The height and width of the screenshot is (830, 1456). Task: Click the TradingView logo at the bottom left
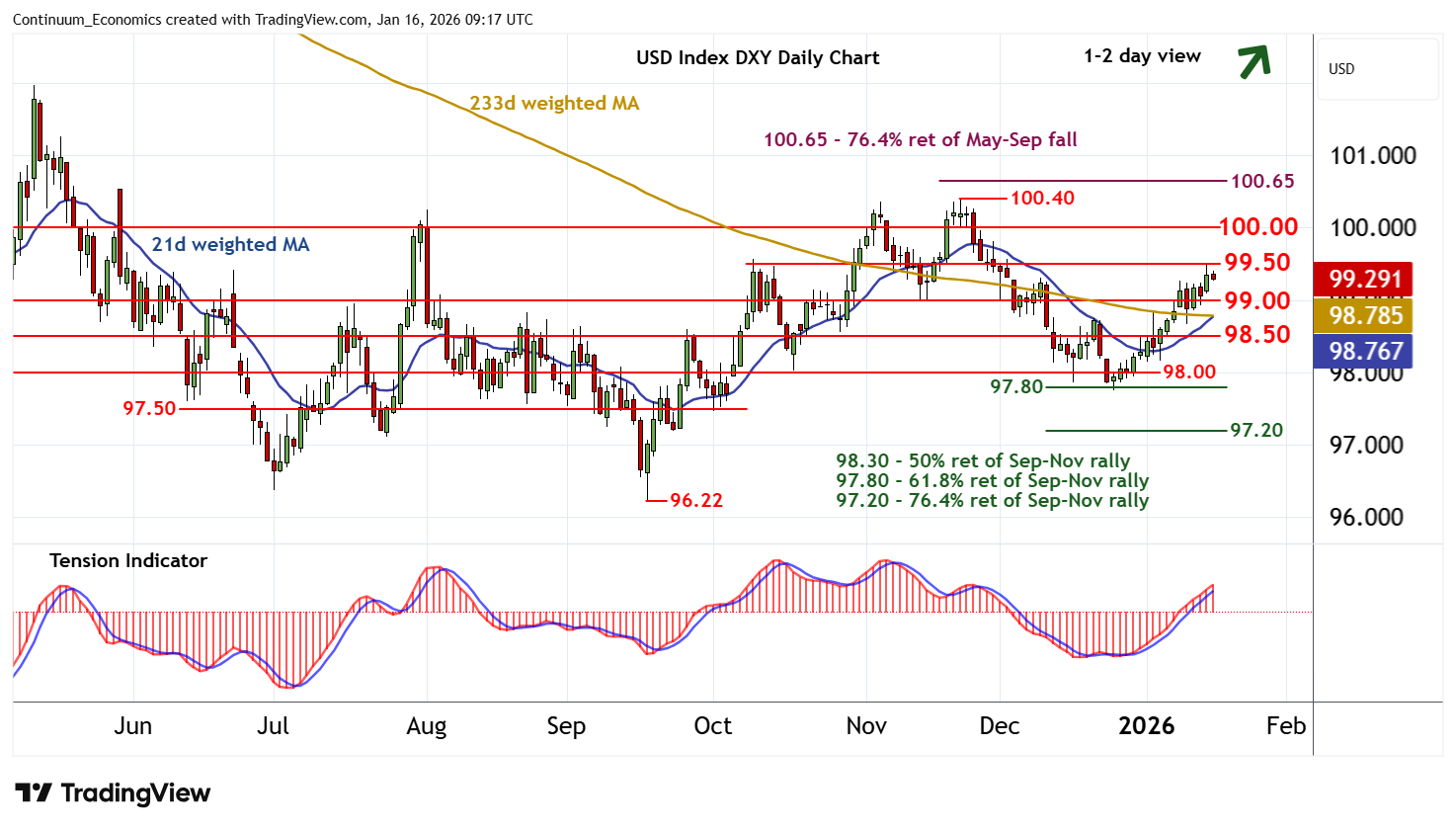[x=113, y=793]
